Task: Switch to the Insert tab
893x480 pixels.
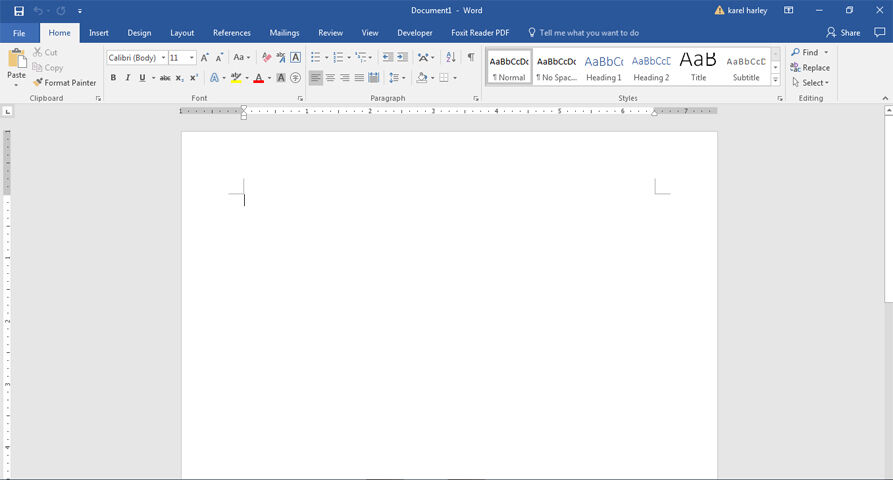Action: 99,33
